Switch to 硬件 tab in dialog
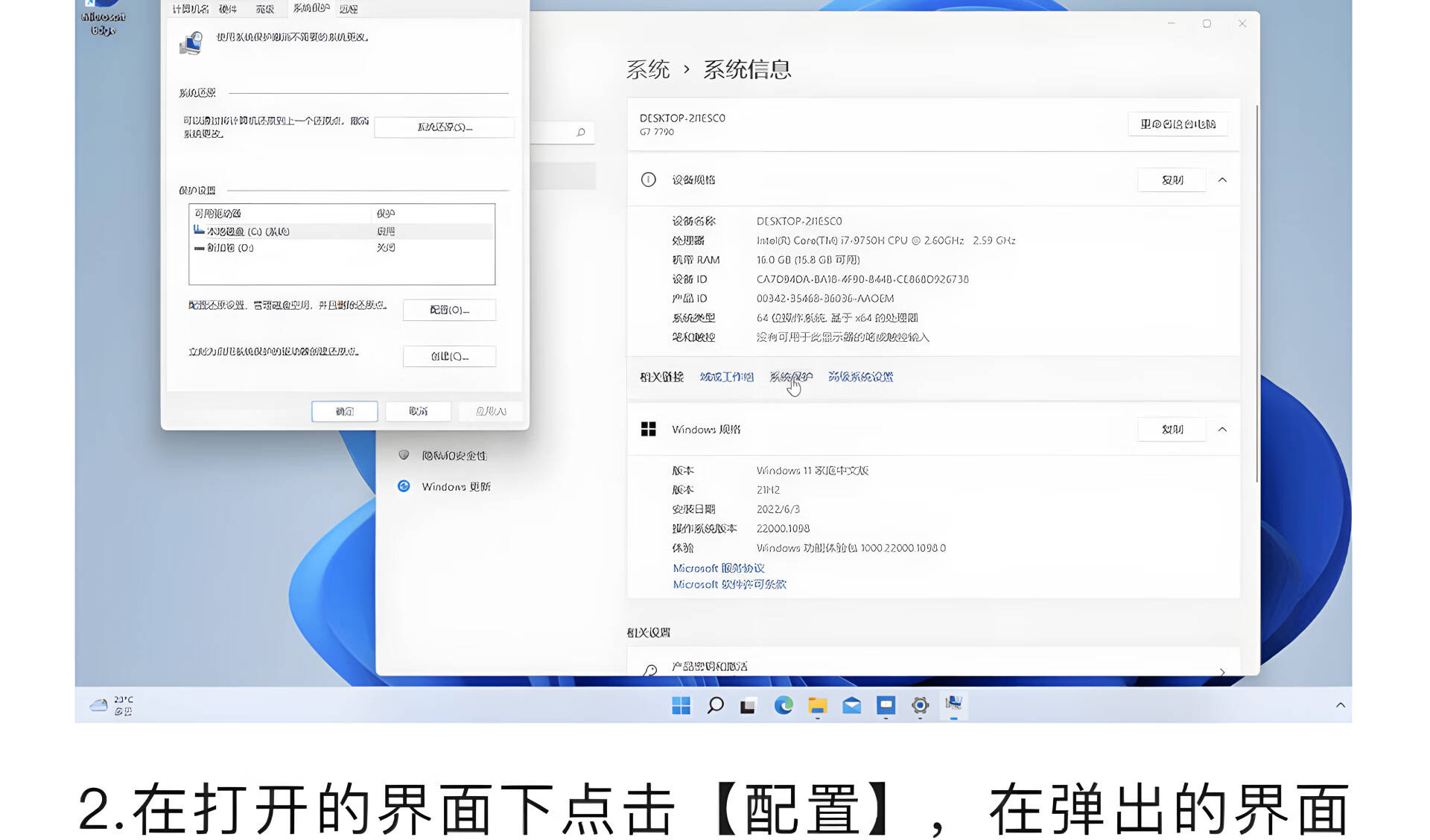The image size is (1430, 840). click(x=228, y=9)
